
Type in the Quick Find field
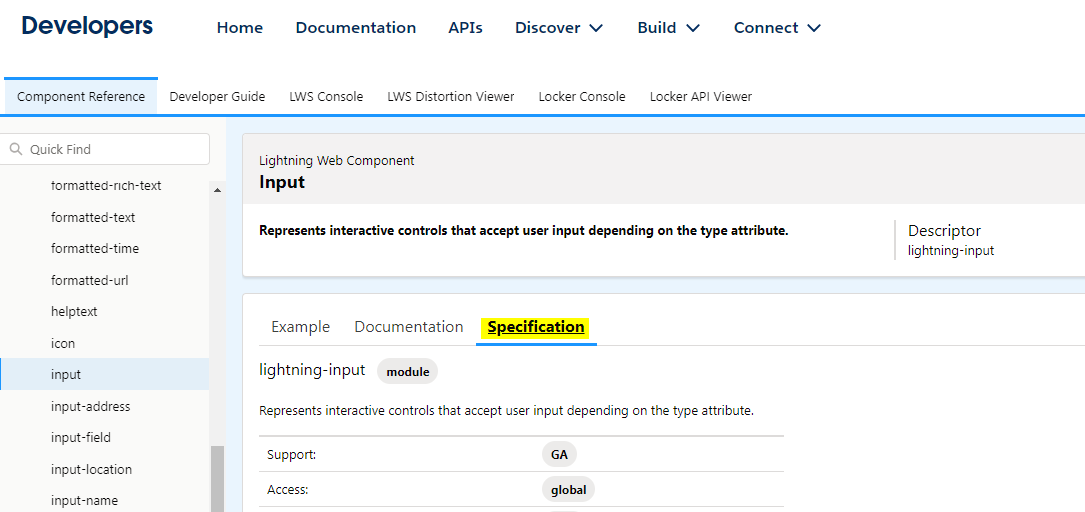tap(115, 149)
